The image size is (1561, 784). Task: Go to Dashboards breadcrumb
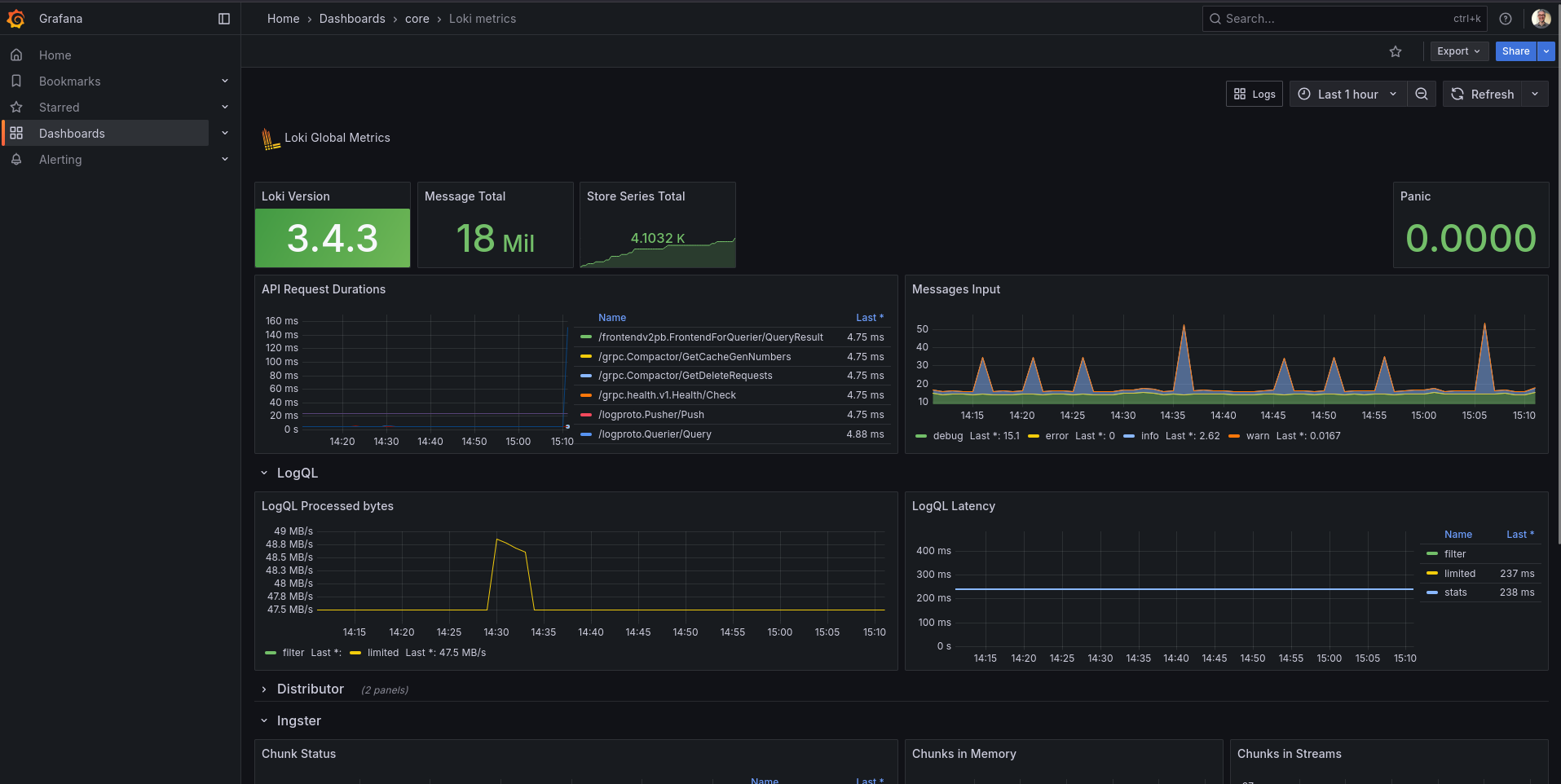point(352,19)
